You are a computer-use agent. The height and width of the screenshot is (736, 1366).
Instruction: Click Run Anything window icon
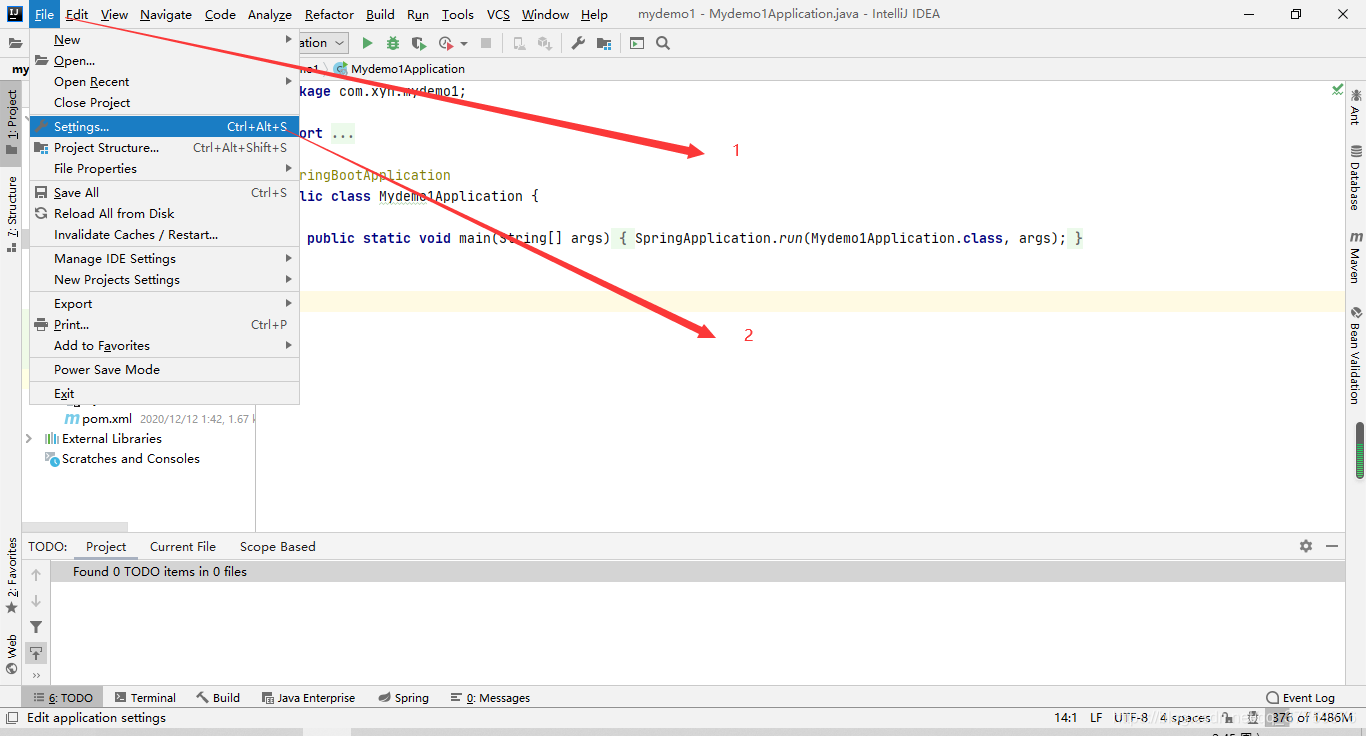(637, 43)
